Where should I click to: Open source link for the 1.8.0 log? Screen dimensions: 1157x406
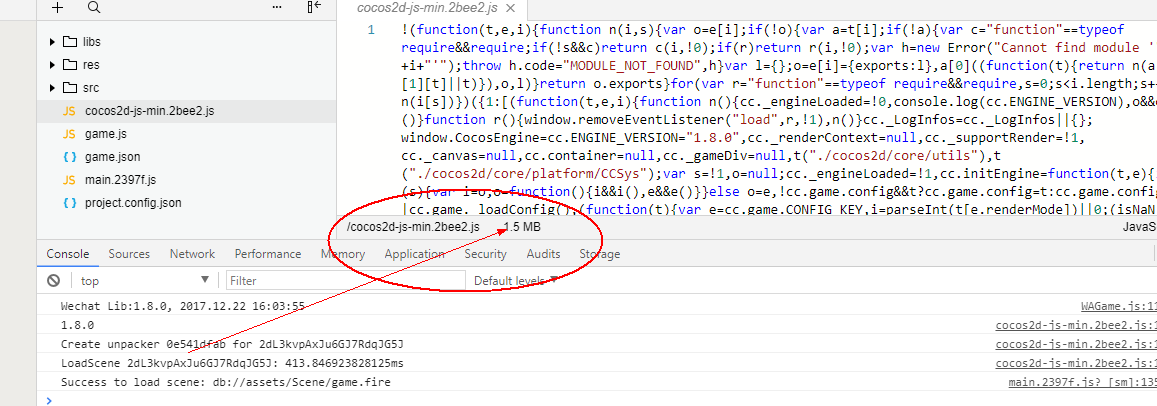point(1076,325)
